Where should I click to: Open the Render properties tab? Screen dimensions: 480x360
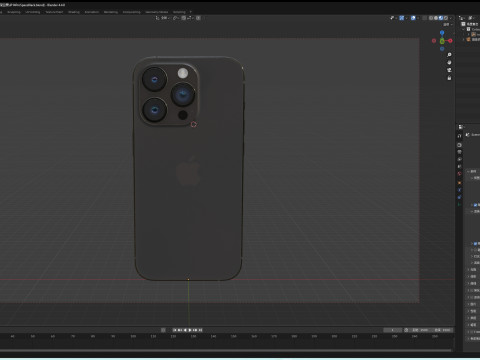pyautogui.click(x=459, y=145)
